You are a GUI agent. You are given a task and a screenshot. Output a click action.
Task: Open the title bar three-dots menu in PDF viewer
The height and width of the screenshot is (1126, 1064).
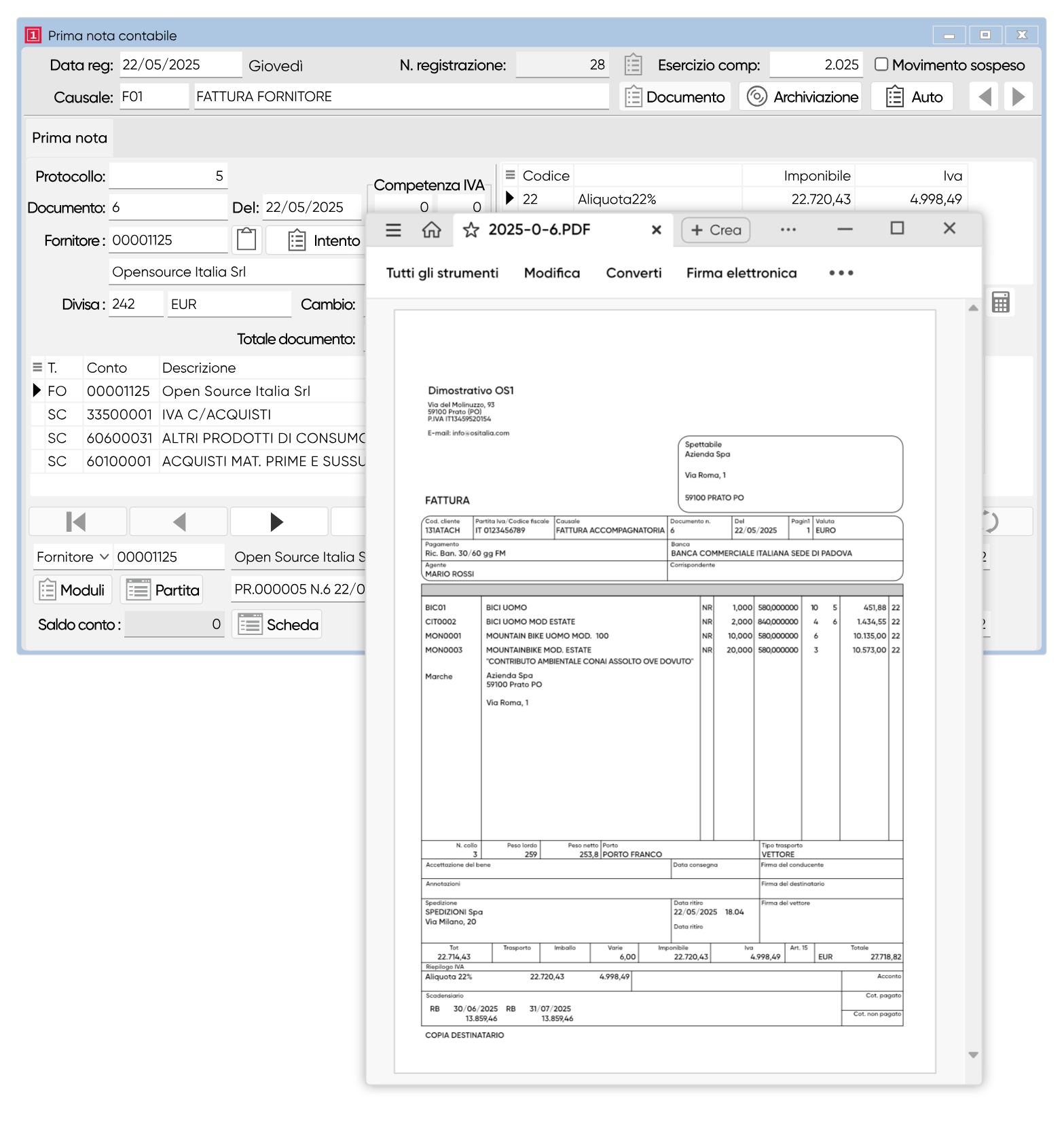(x=788, y=230)
